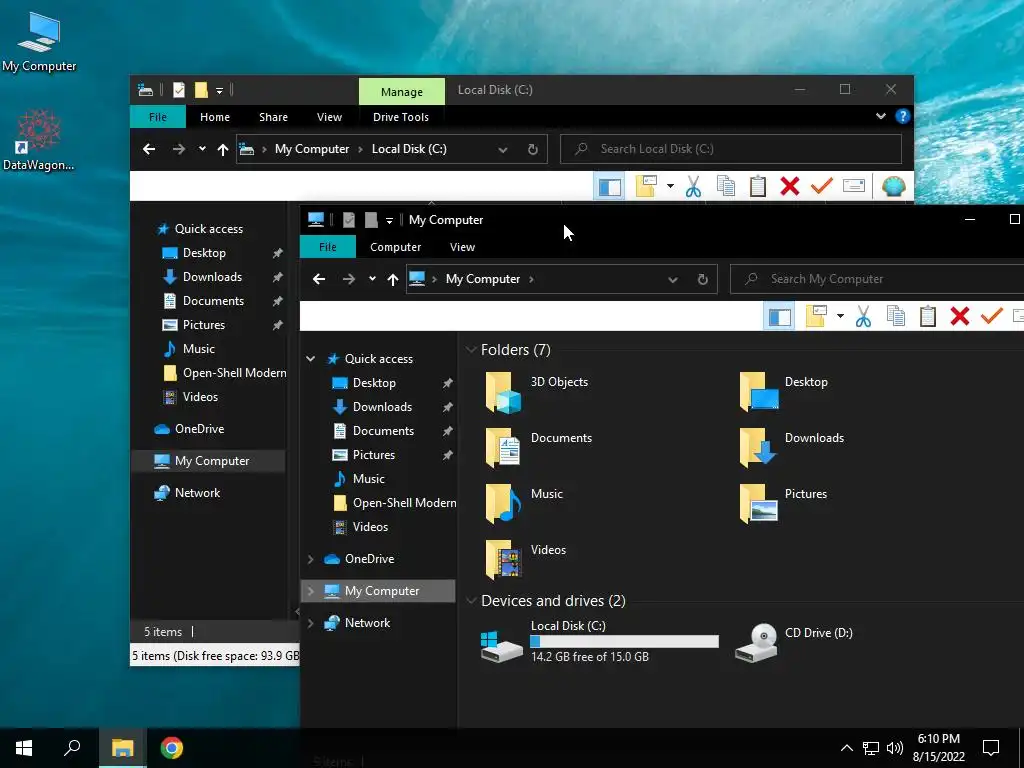This screenshot has height=768, width=1024.
Task: Click Local Disk (C:) capacity bar
Action: coord(624,641)
